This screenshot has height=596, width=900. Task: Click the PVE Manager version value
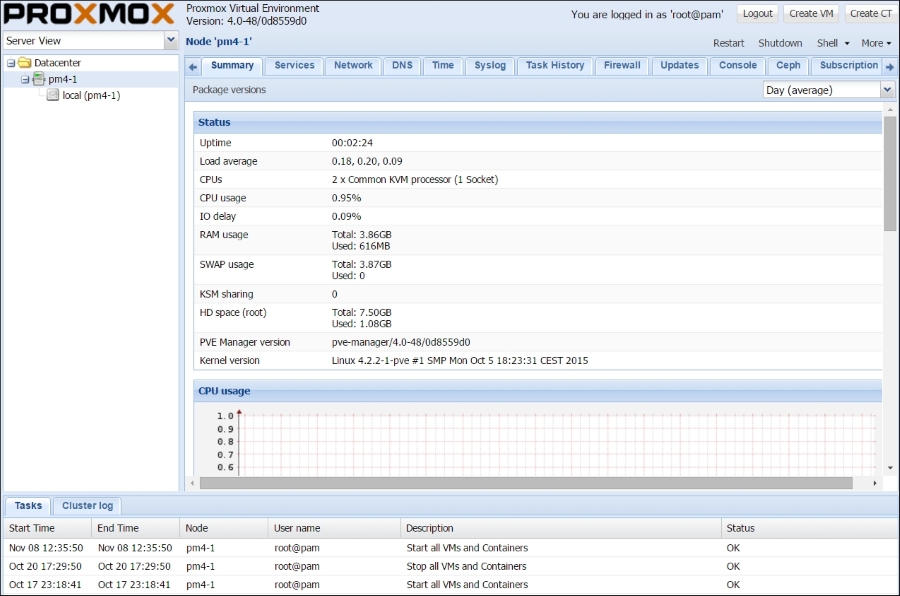pos(401,342)
